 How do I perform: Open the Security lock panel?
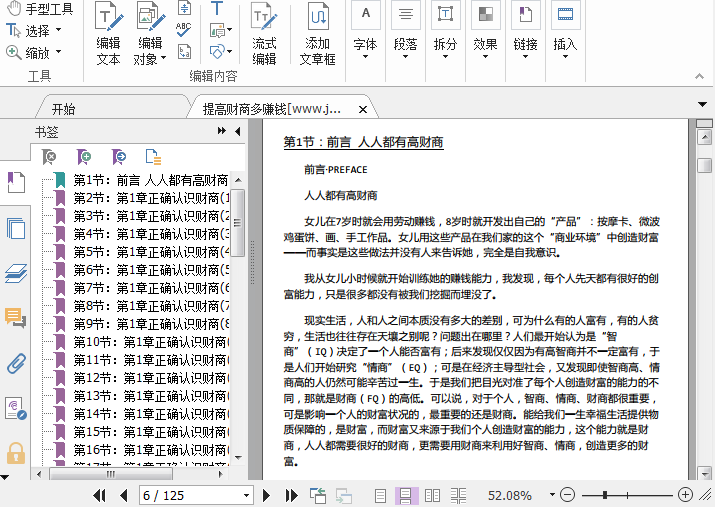[x=15, y=453]
